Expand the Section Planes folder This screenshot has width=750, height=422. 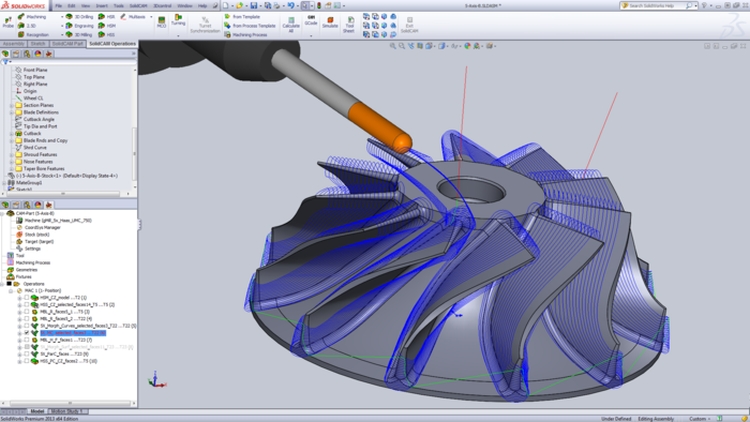point(11,105)
